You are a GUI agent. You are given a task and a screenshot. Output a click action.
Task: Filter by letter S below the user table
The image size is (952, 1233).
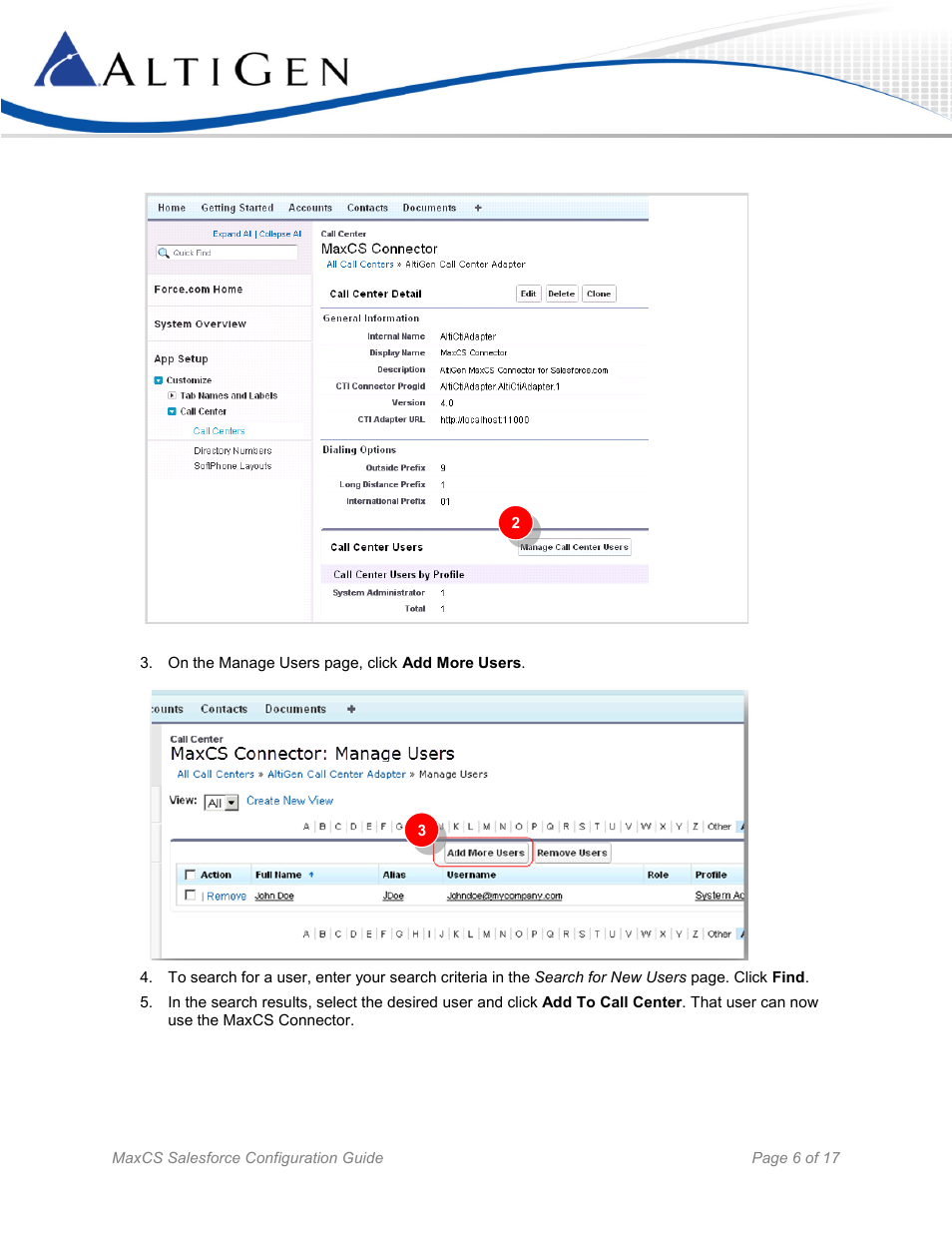pos(582,934)
